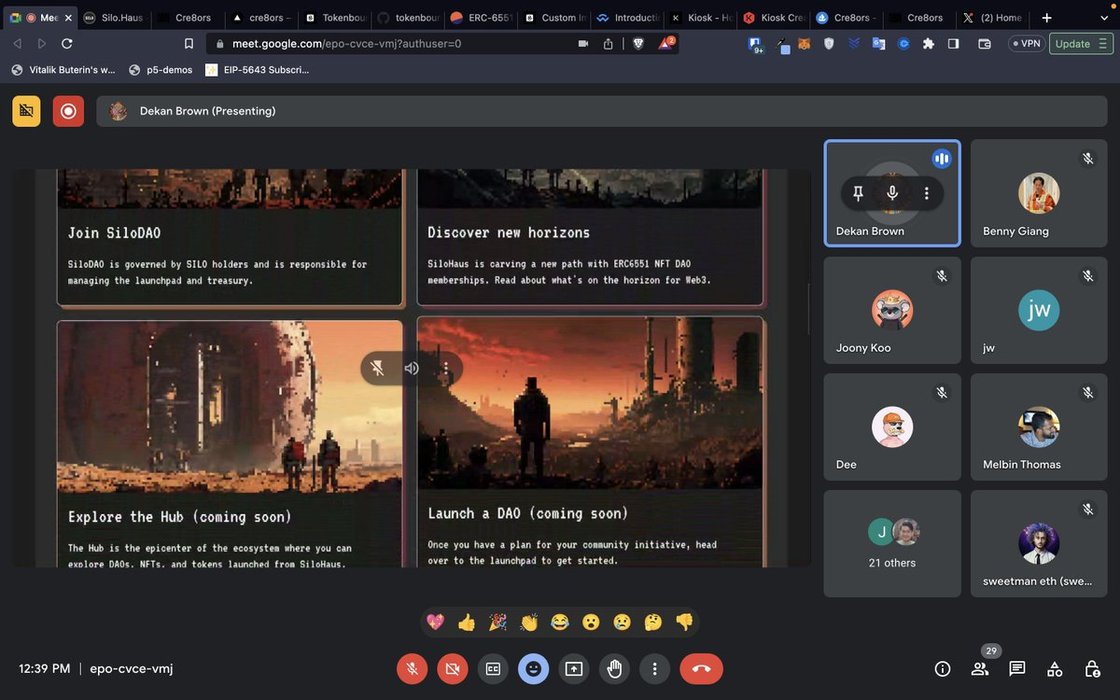Open the Join SiloDAO card

(230, 239)
